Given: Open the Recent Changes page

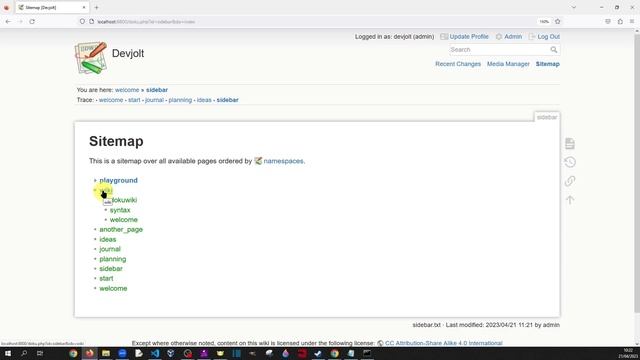Looking at the screenshot, I should [x=458, y=64].
